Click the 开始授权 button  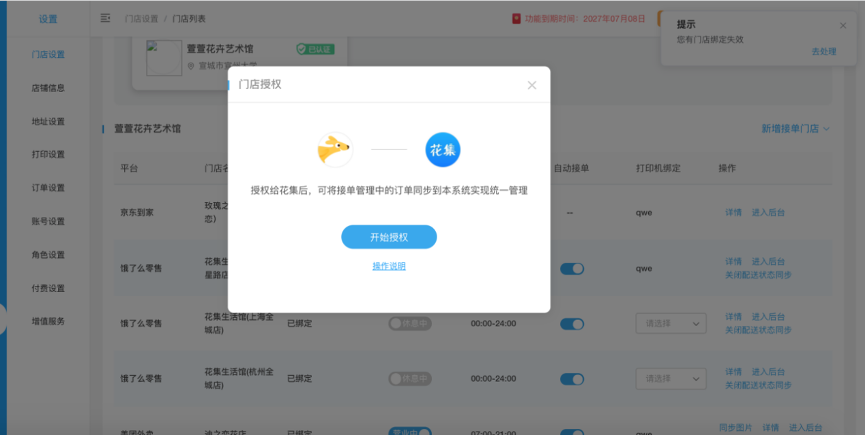[389, 237]
